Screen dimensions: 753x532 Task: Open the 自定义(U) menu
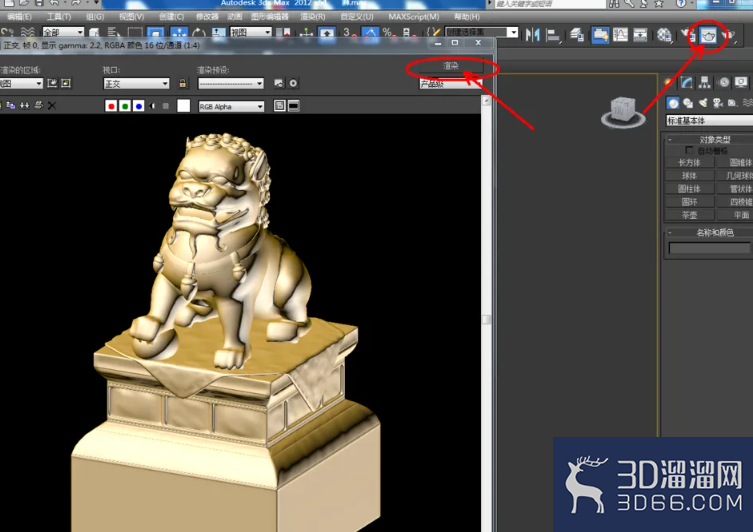click(x=357, y=17)
